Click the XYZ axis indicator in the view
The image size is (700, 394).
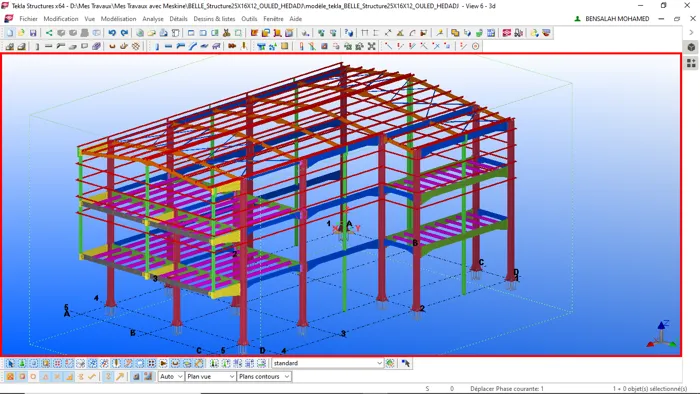[x=662, y=334]
